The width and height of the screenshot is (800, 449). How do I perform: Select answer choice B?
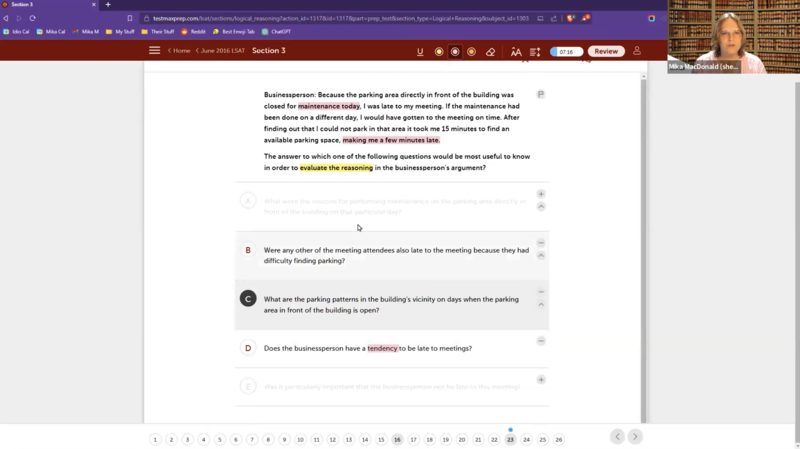[248, 250]
